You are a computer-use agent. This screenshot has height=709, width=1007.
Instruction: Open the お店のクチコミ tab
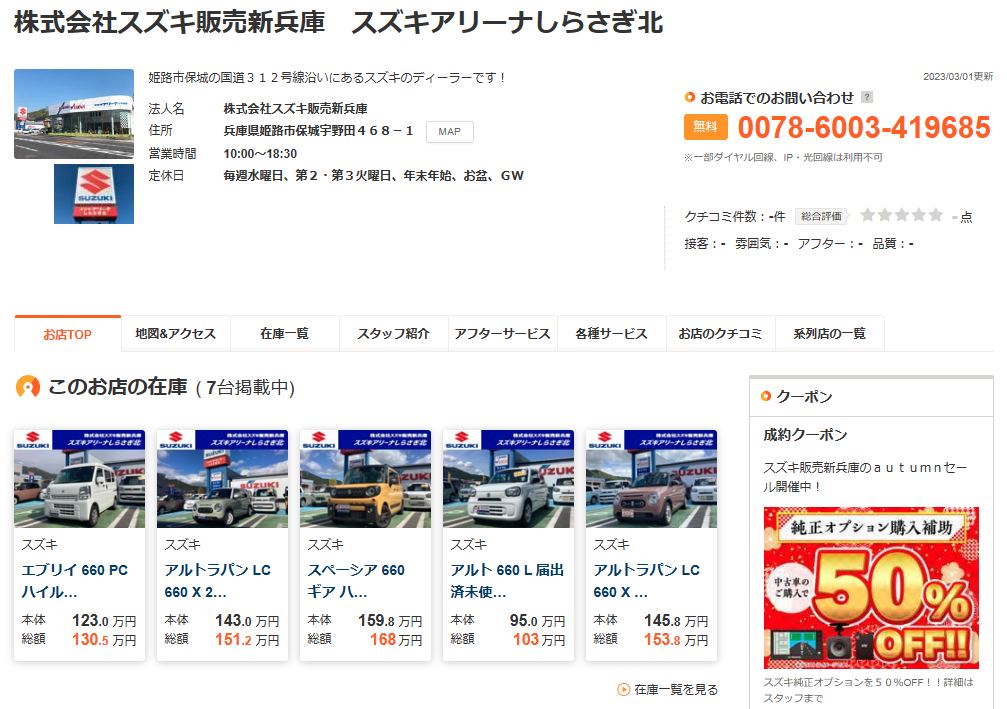(x=721, y=333)
